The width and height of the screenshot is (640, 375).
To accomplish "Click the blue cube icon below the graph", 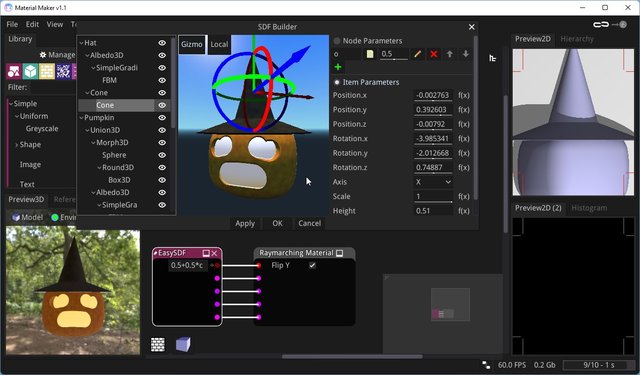I will pyautogui.click(x=183, y=344).
